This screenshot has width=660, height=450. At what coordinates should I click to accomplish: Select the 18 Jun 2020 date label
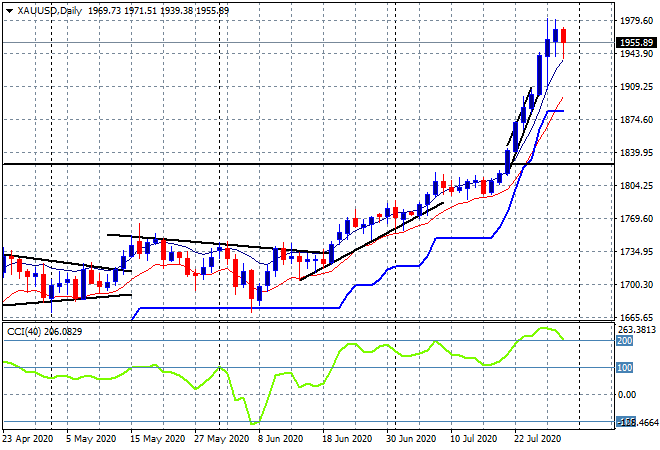pyautogui.click(x=347, y=439)
